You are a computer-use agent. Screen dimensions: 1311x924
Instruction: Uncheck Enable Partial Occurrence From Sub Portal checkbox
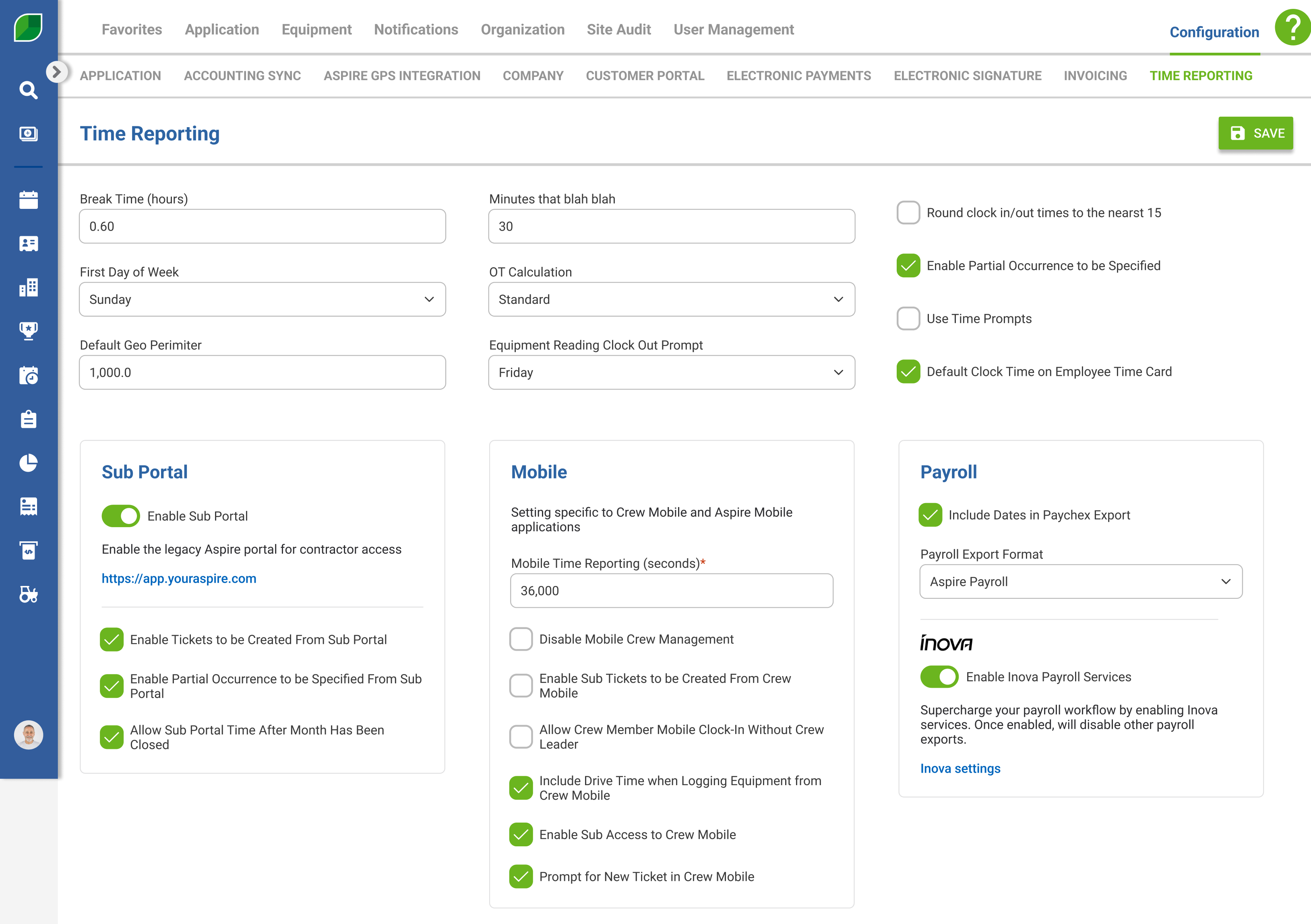112,686
